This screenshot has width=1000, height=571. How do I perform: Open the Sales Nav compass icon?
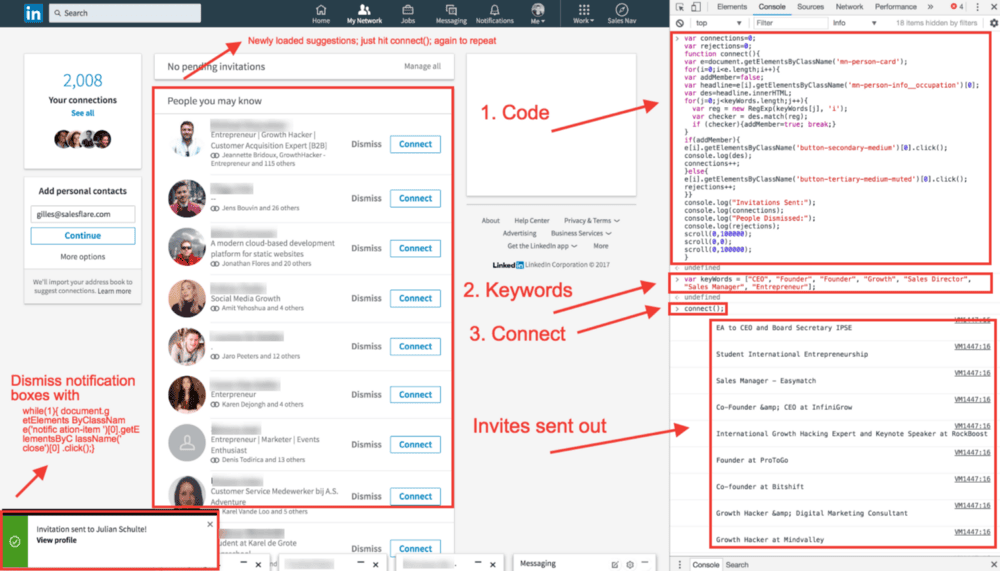[x=622, y=13]
